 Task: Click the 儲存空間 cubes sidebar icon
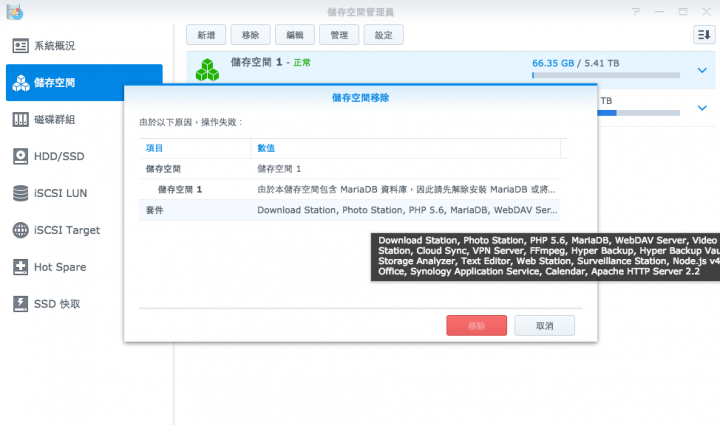(x=21, y=83)
